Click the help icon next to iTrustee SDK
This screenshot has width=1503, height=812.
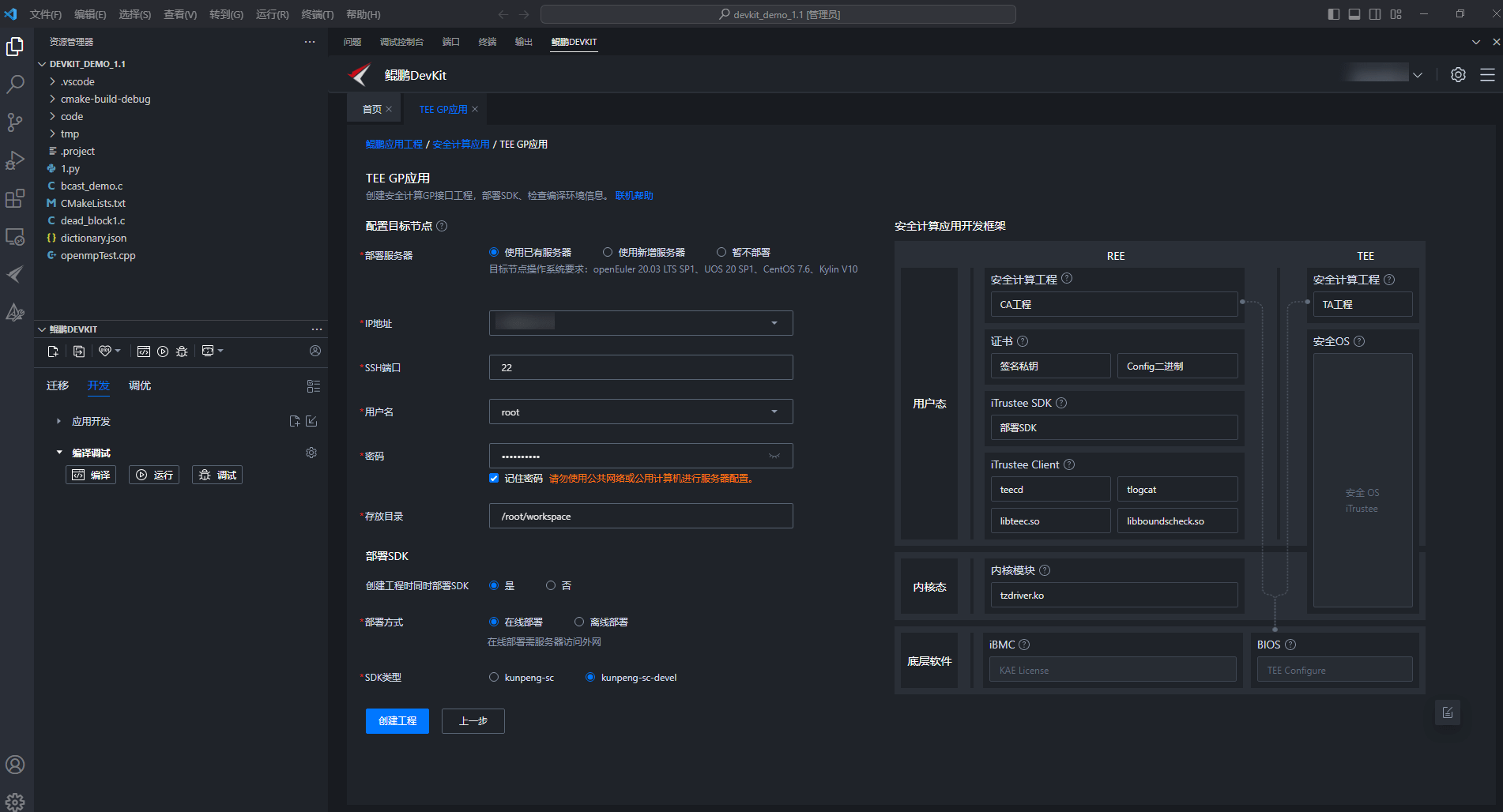coord(1061,403)
